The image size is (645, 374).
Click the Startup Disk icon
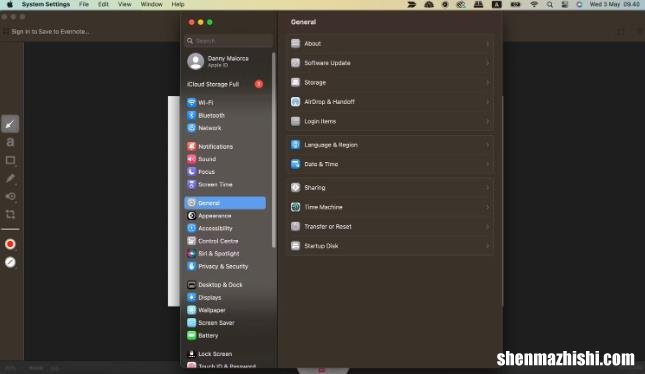pyautogui.click(x=295, y=246)
